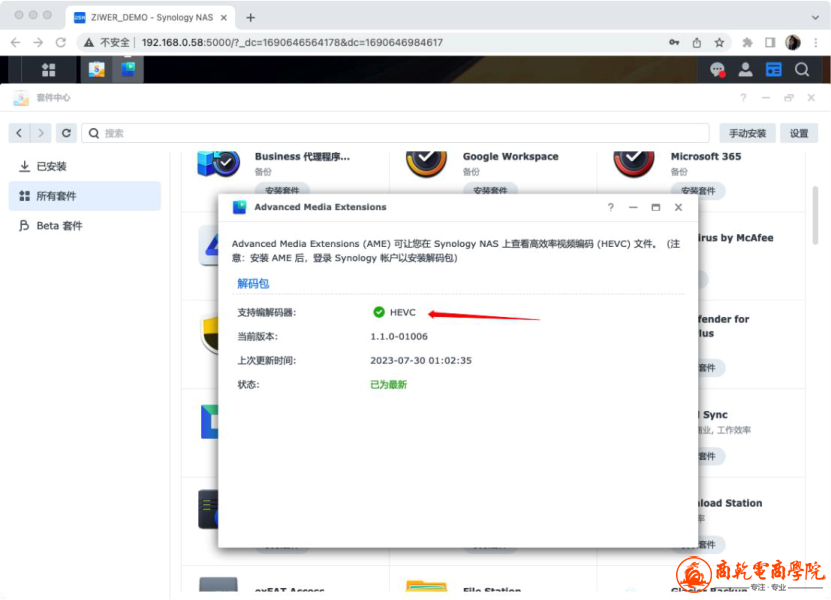
Task: Maximize the Advanced Media Extensions dialog
Action: 656,207
